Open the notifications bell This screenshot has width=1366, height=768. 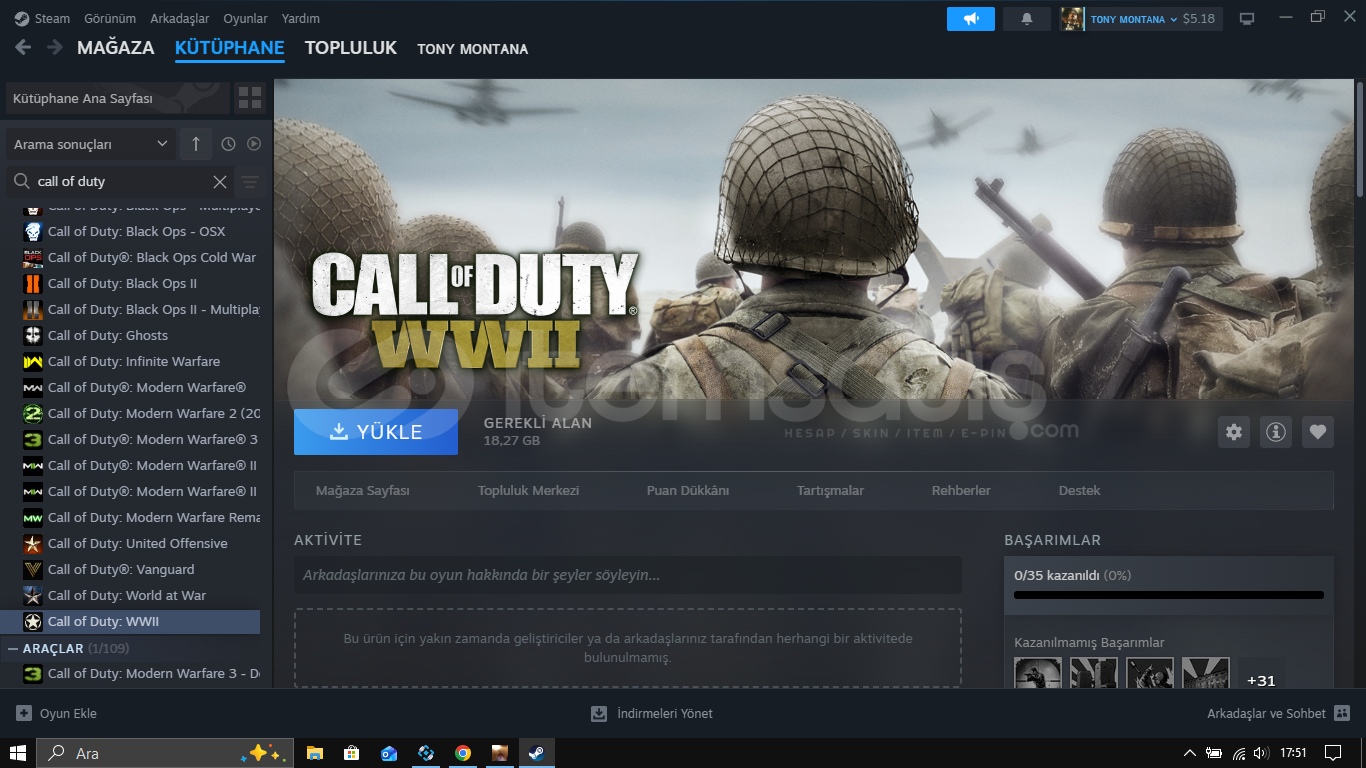(x=1027, y=19)
